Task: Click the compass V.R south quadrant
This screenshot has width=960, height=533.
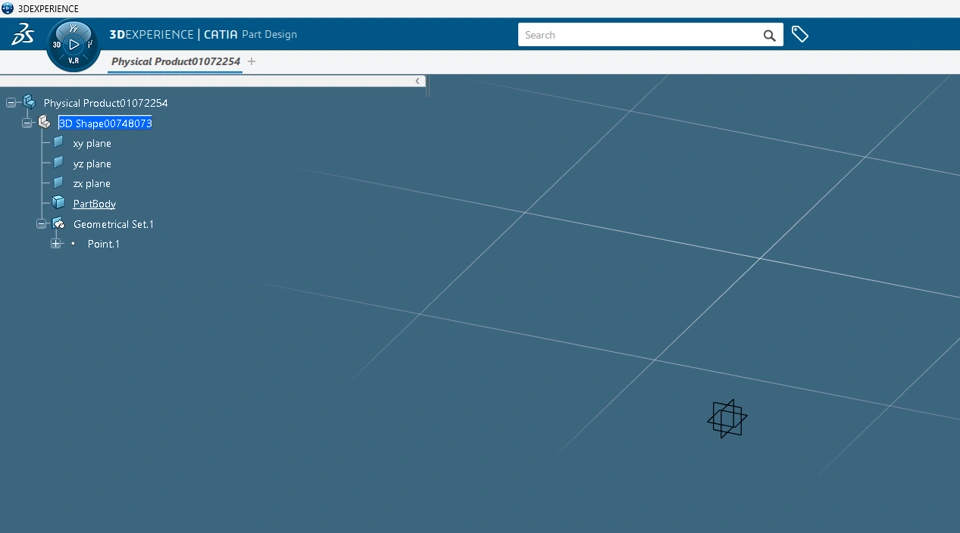Action: click(x=73, y=61)
